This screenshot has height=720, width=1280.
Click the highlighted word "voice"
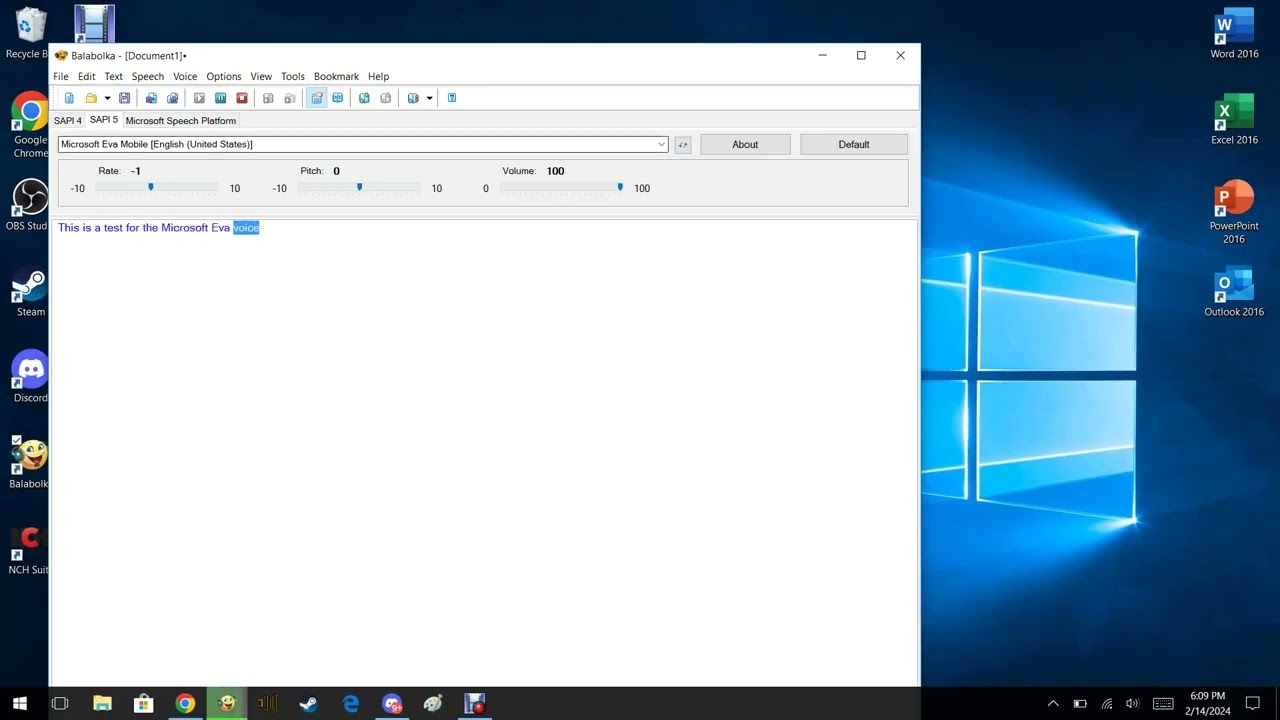[246, 228]
